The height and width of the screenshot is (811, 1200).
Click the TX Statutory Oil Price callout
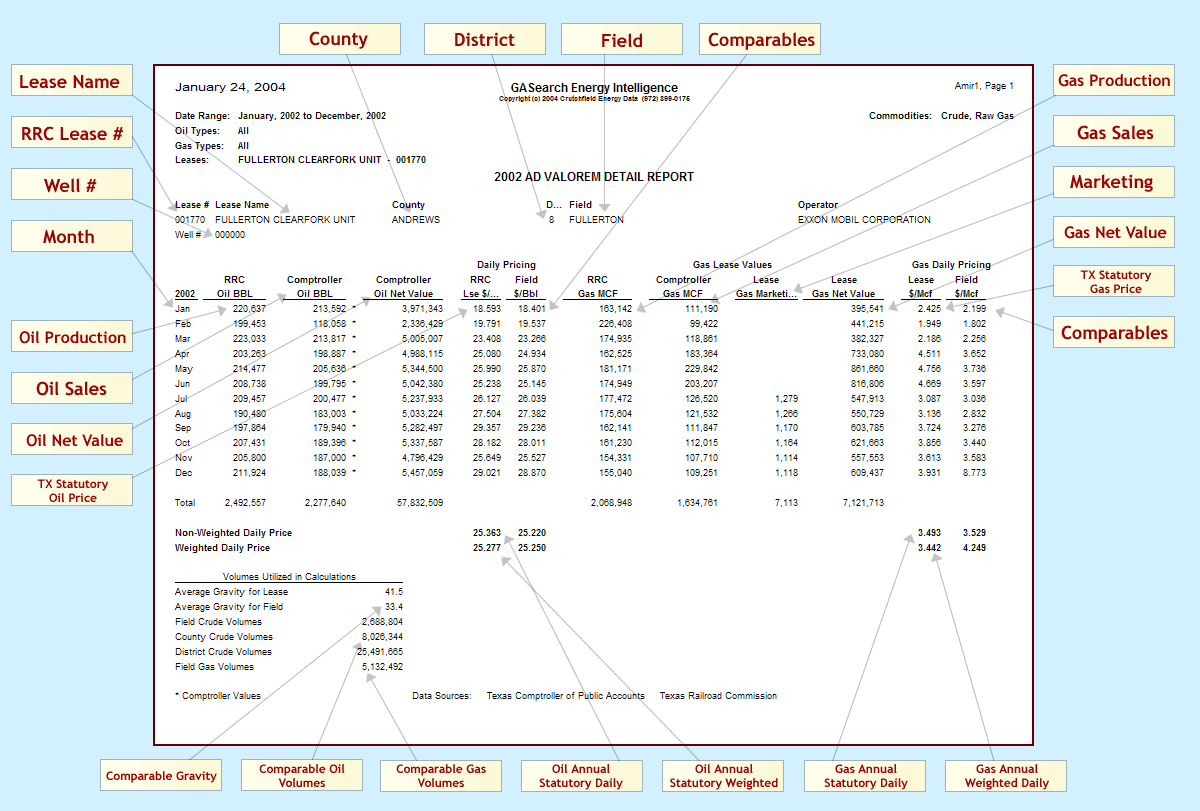(73, 490)
